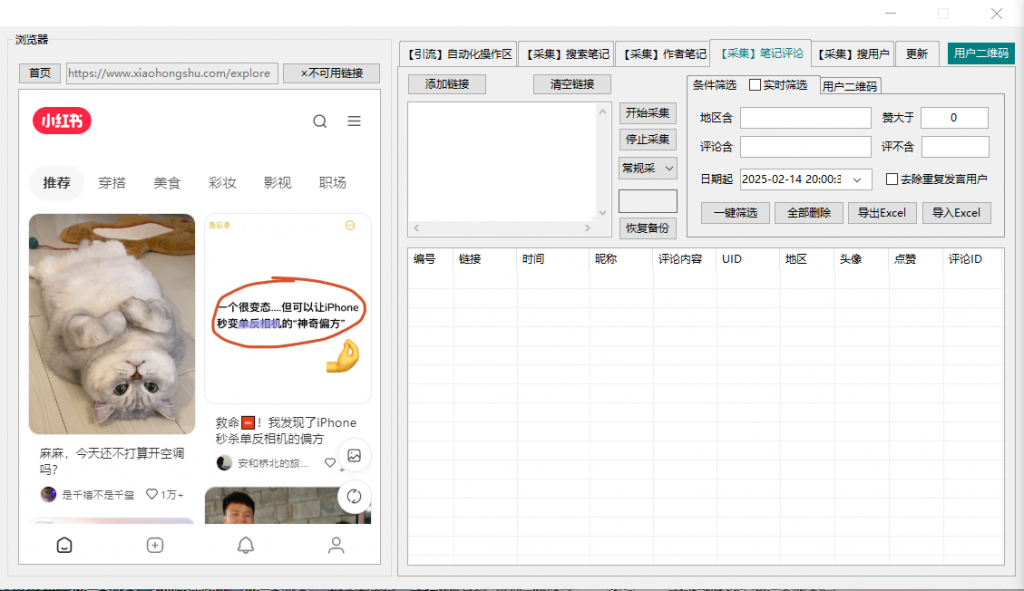This screenshot has width=1024, height=591.
Task: Like the iPhone note with the heart icon
Action: click(330, 463)
